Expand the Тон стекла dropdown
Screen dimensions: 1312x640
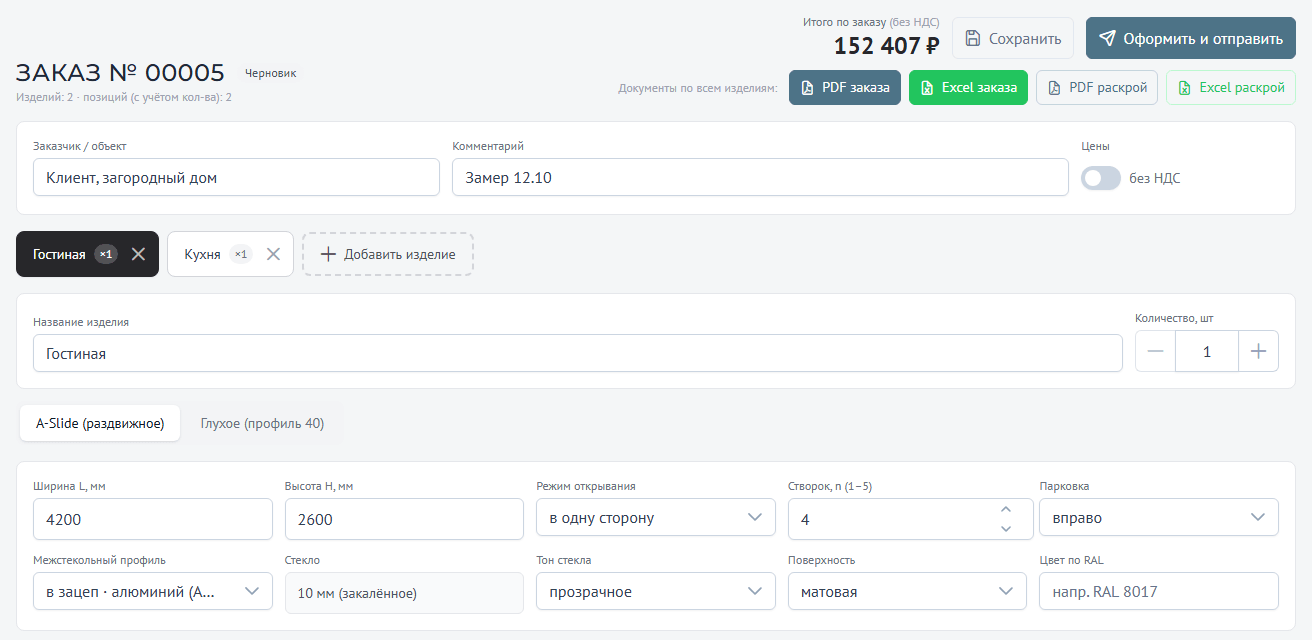tap(656, 591)
